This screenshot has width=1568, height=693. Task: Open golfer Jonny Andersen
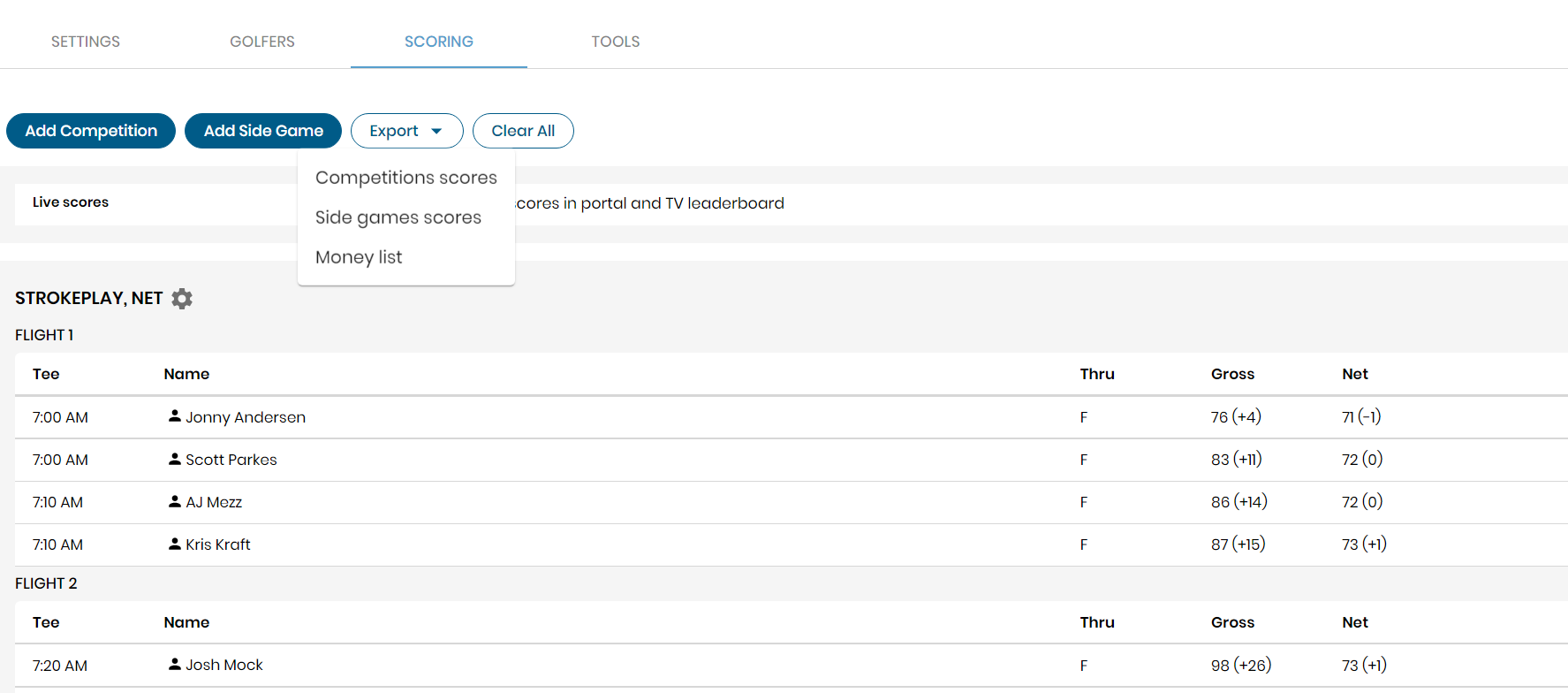[246, 417]
